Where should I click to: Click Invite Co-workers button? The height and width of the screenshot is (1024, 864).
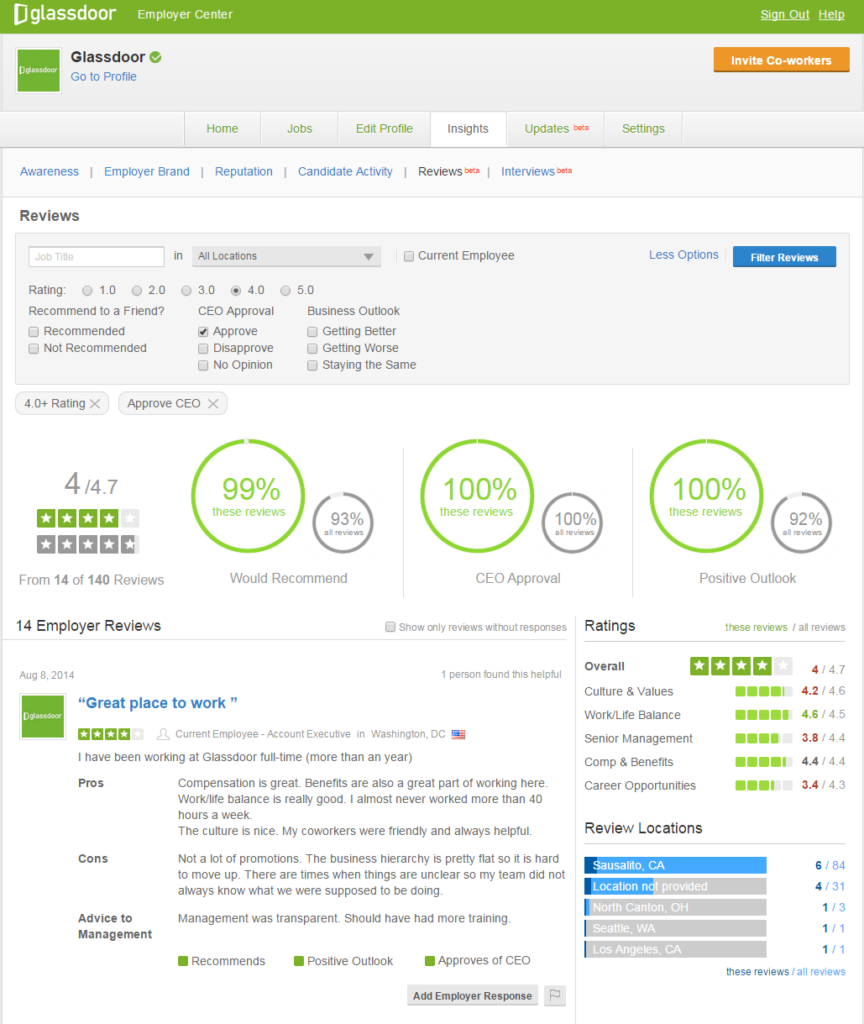[781, 60]
